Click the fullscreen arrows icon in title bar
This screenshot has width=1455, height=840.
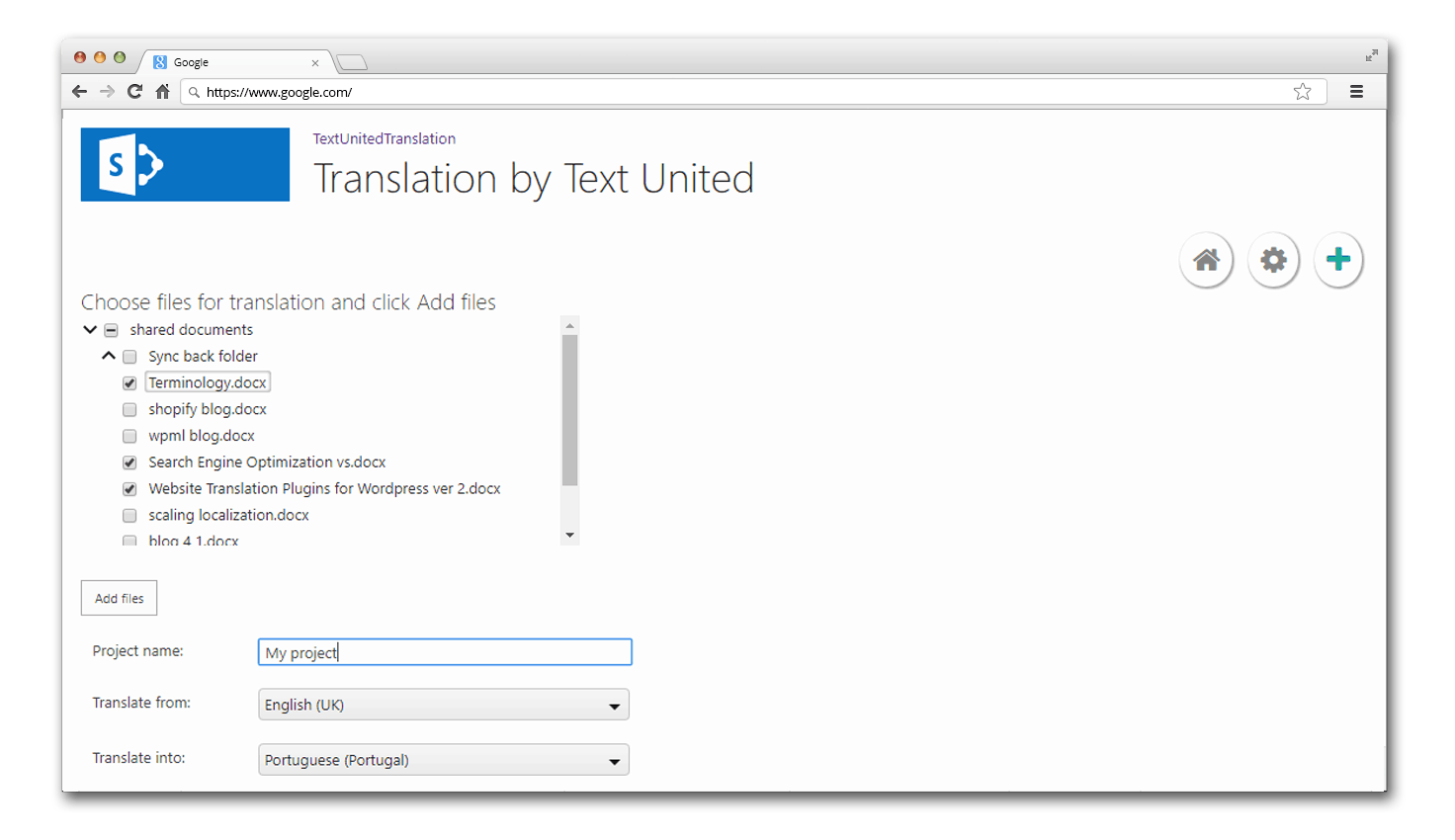tap(1371, 55)
